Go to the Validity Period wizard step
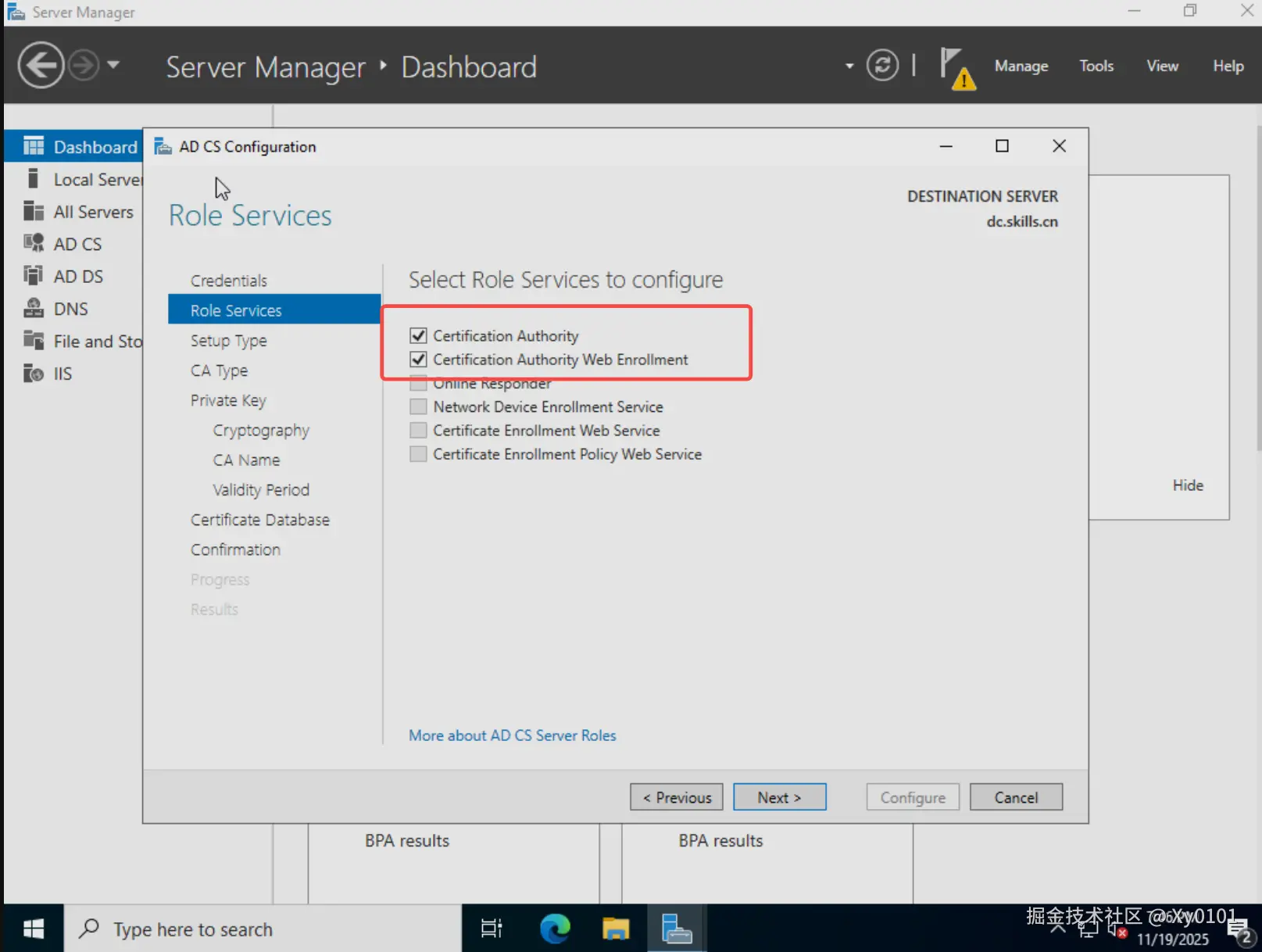The height and width of the screenshot is (952, 1262). tap(261, 490)
